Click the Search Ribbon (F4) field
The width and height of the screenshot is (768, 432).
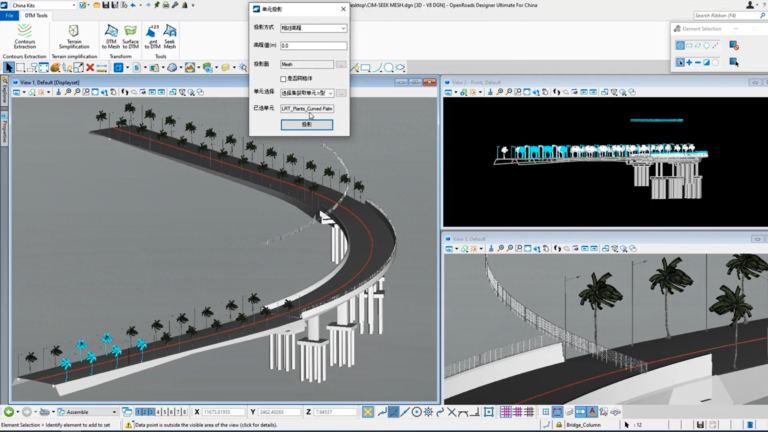click(729, 16)
